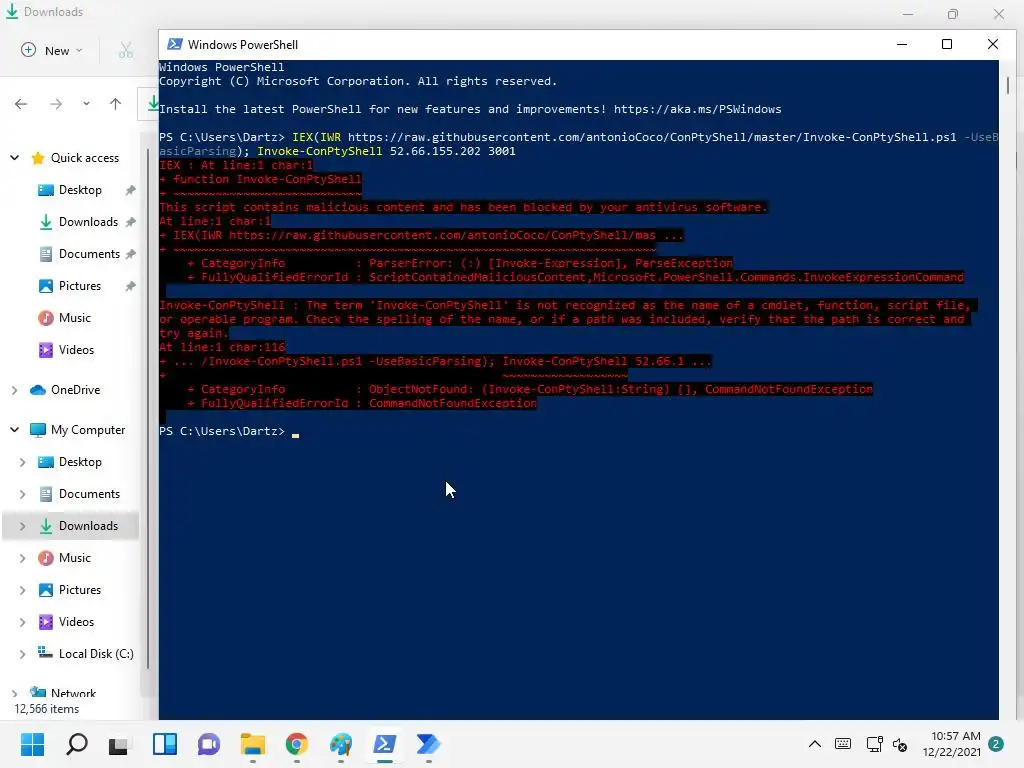Open File Explorer taskbar icon
1024x768 pixels.
pyautogui.click(x=253, y=744)
